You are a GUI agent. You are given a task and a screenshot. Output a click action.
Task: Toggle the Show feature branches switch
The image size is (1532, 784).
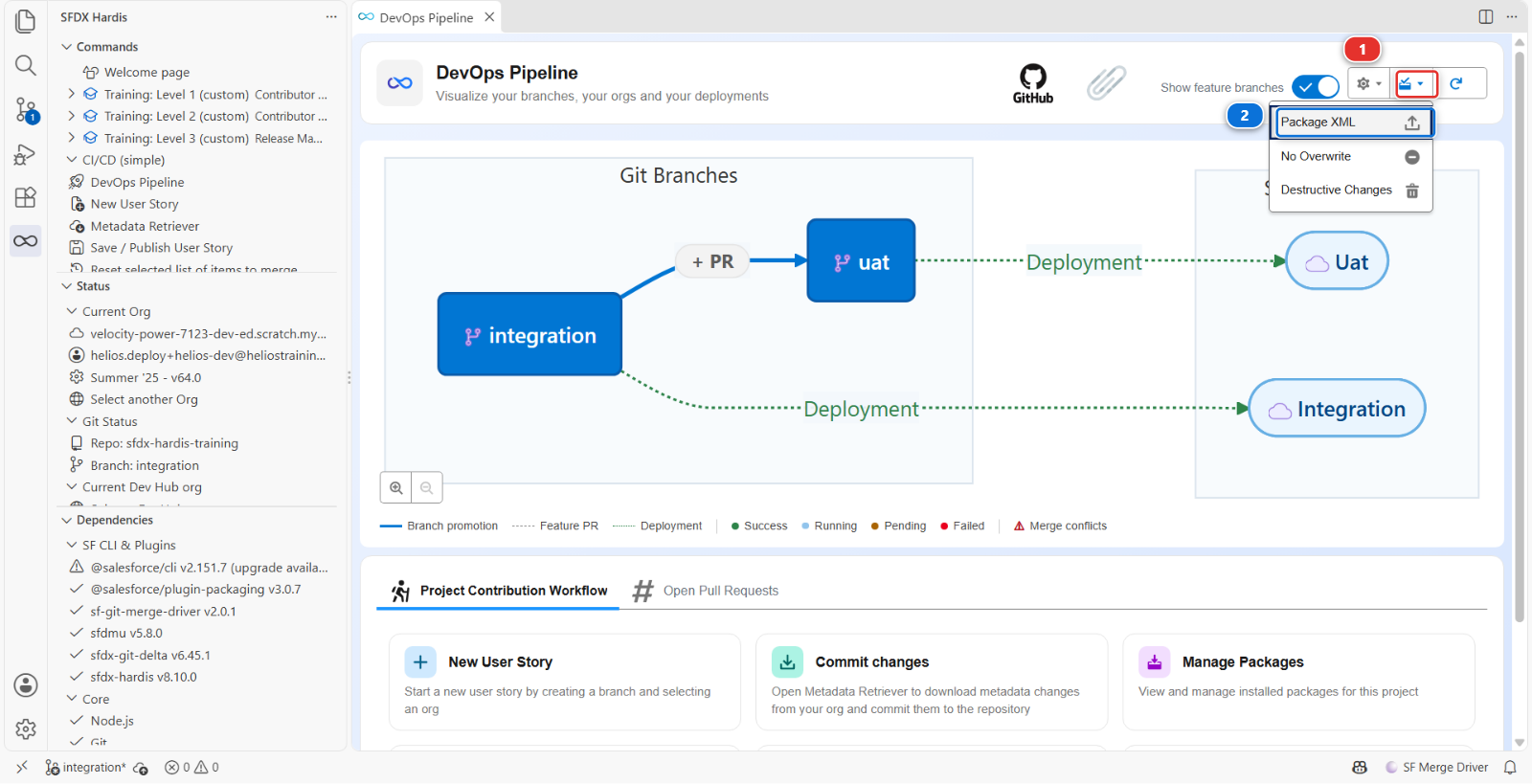tap(1316, 87)
